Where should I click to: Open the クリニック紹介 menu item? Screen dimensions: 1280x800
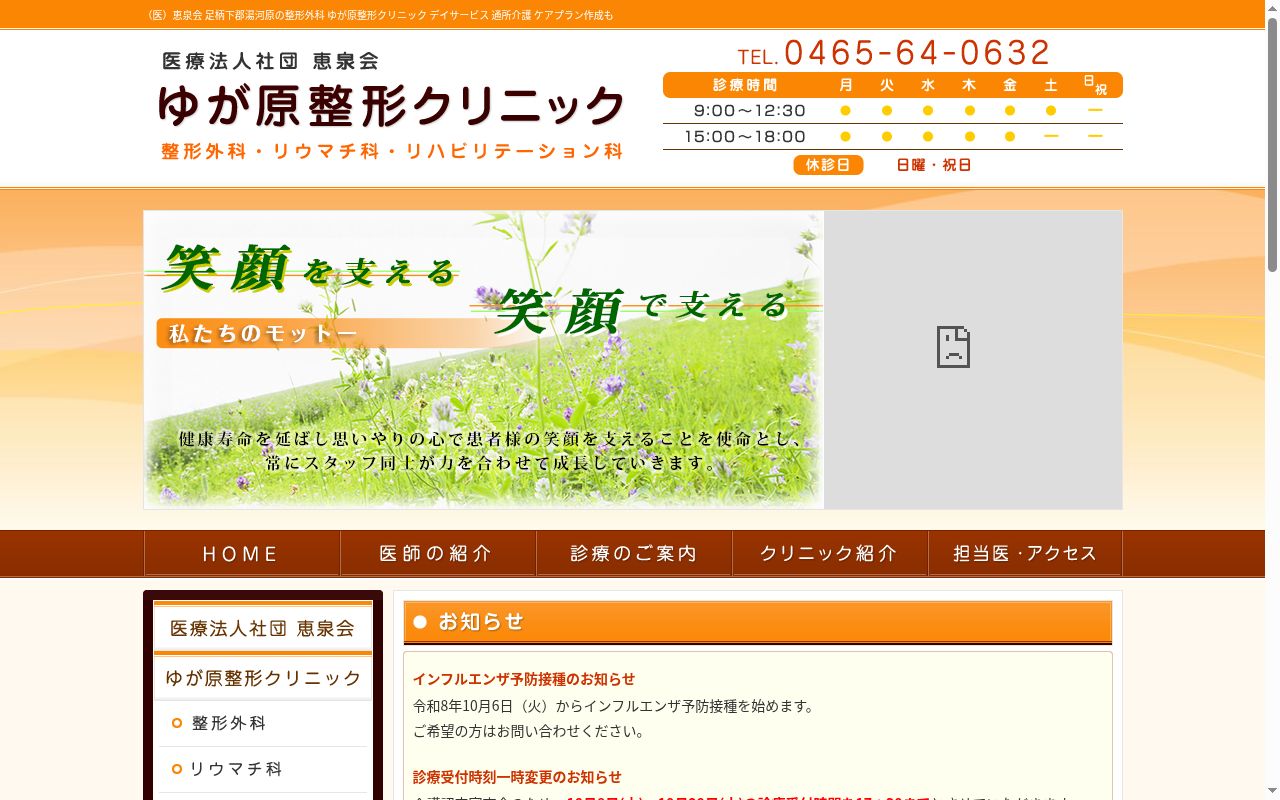coord(830,553)
